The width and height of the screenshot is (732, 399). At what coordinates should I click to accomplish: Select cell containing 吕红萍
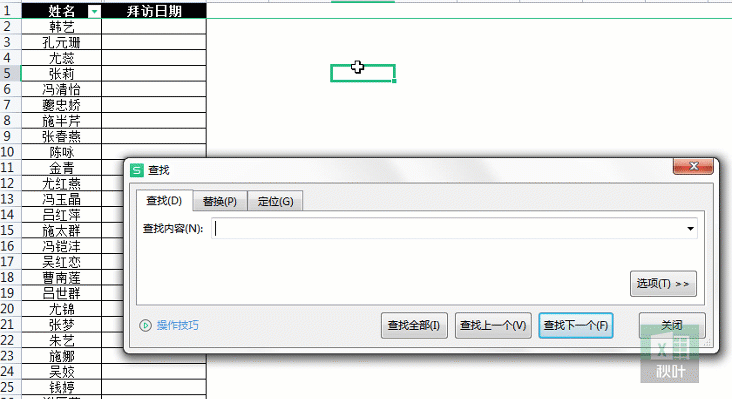pyautogui.click(x=62, y=215)
